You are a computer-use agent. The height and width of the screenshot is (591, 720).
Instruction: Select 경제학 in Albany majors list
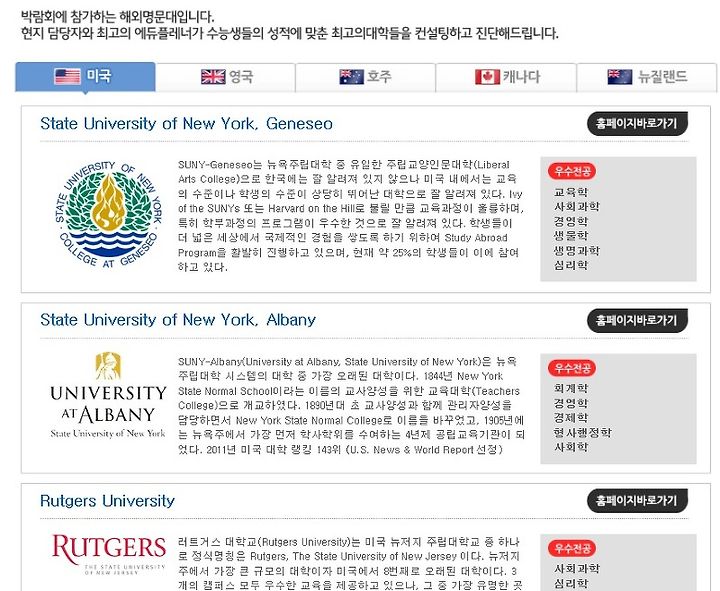(571, 418)
